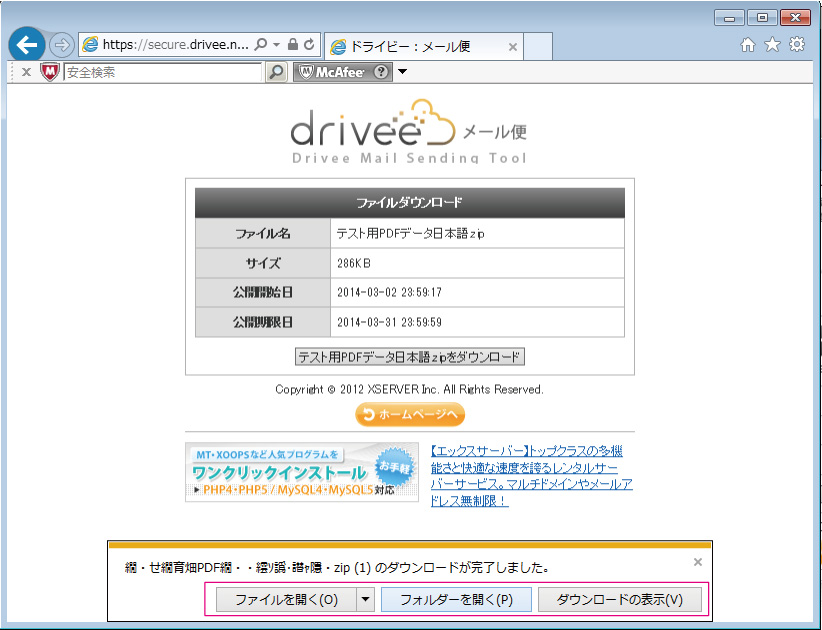Click the security lock icon in address bar
Viewport: 822px width, 630px height.
(293, 45)
